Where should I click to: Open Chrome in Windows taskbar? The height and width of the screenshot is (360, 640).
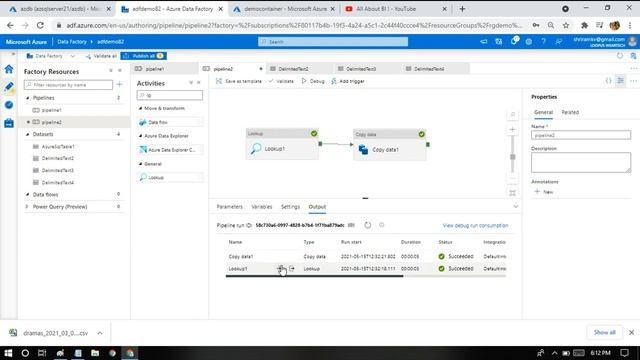pos(112,353)
